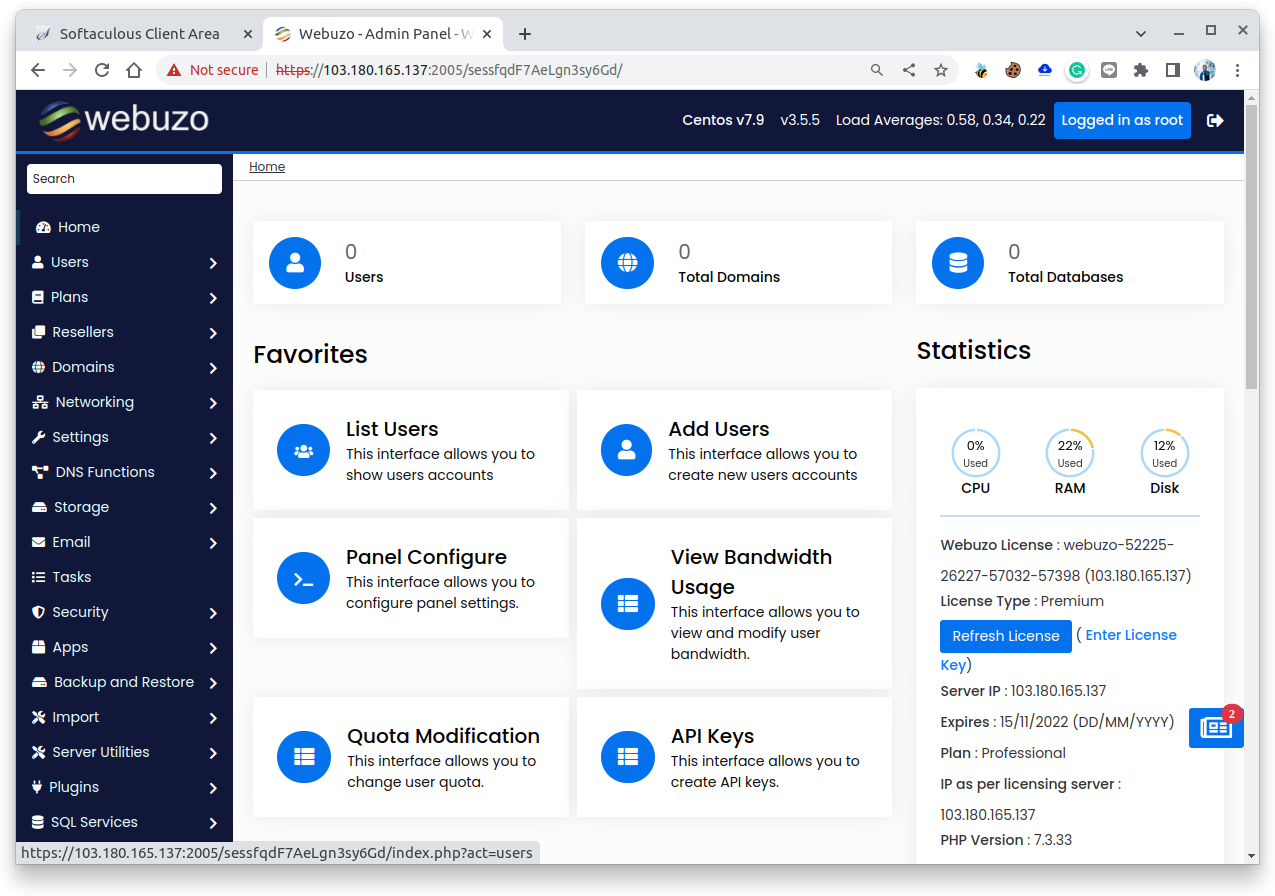
Task: Open the Panel Configure terminal icon
Action: coord(303,578)
